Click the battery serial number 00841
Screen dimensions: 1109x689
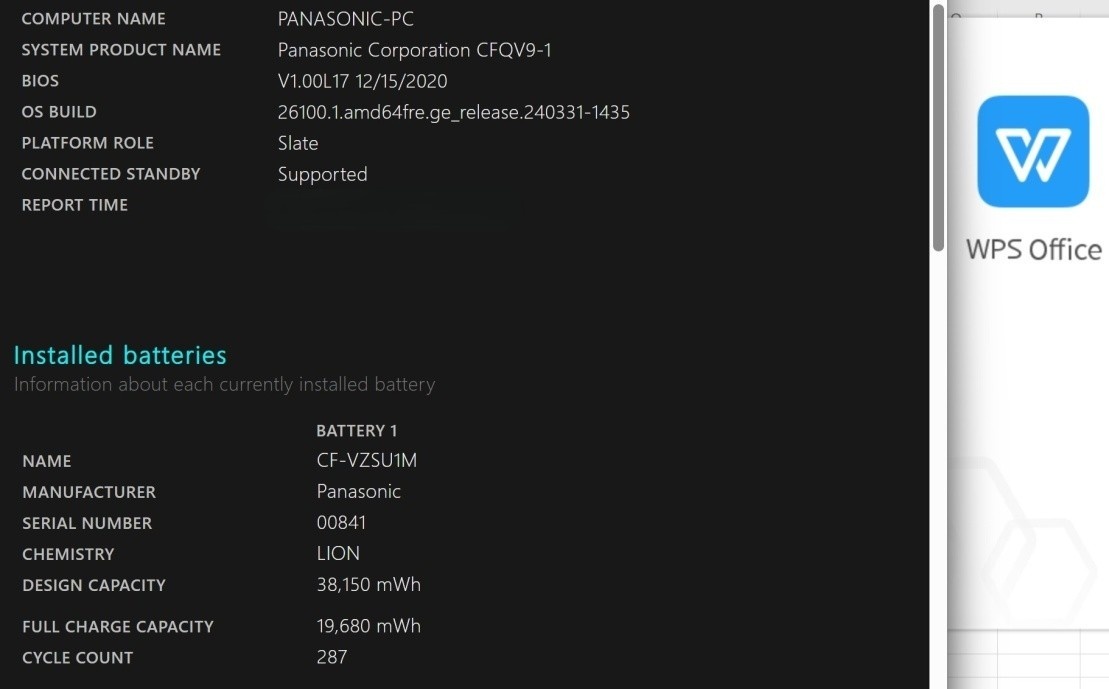341,523
